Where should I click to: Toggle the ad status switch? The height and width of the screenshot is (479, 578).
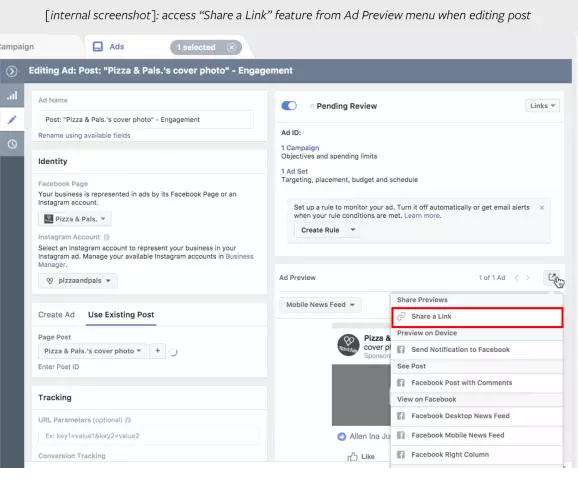click(x=289, y=106)
